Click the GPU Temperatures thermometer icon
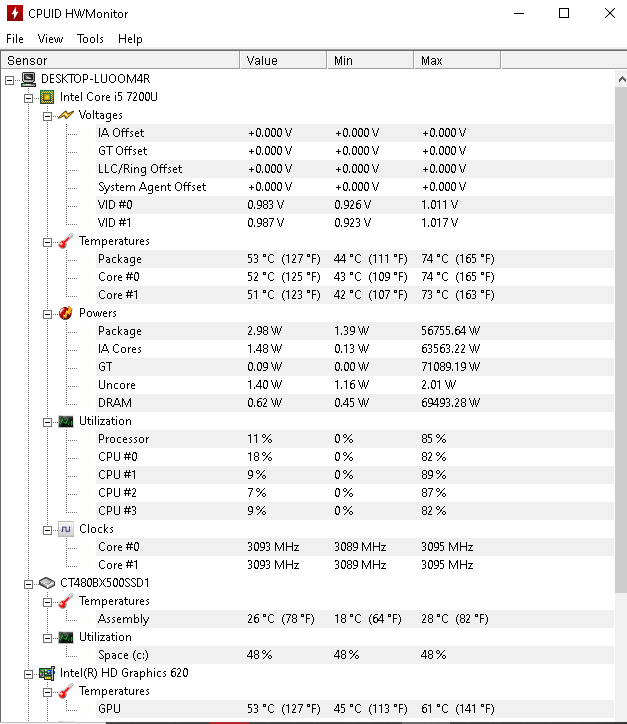Image resolution: width=627 pixels, height=724 pixels. [66, 691]
